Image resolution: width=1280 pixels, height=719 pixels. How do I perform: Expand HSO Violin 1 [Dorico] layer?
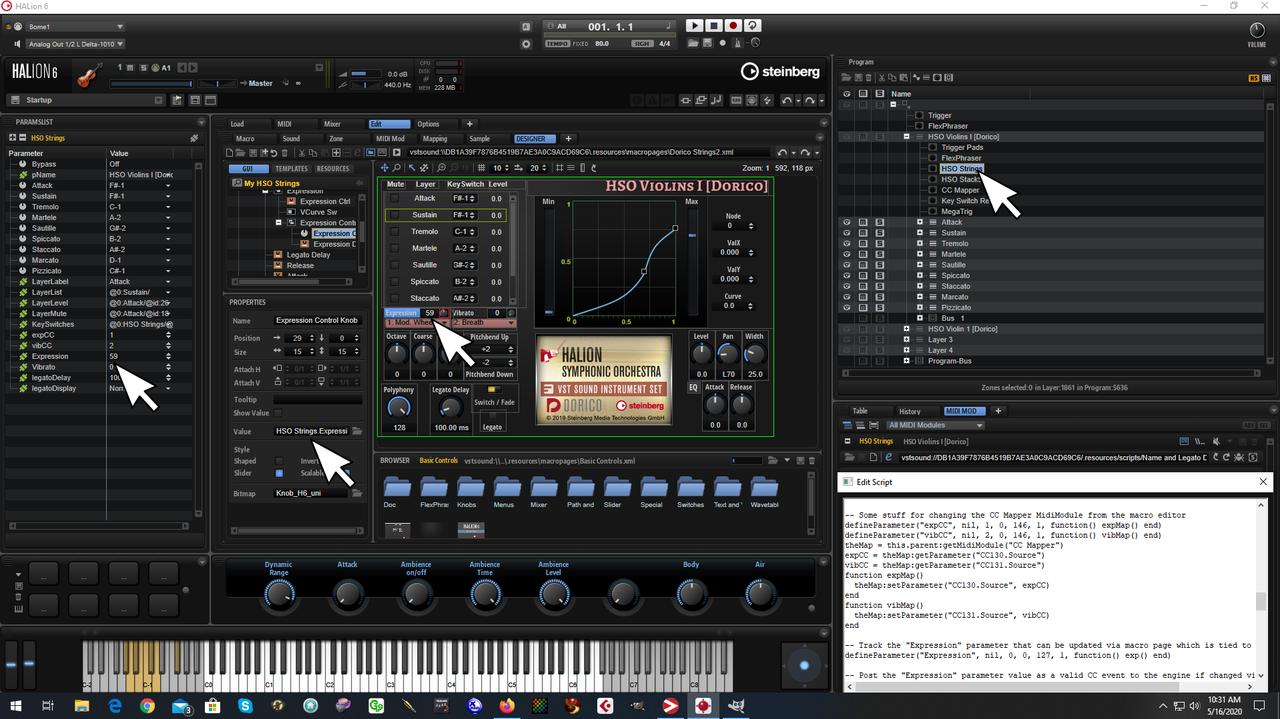pyautogui.click(x=906, y=329)
